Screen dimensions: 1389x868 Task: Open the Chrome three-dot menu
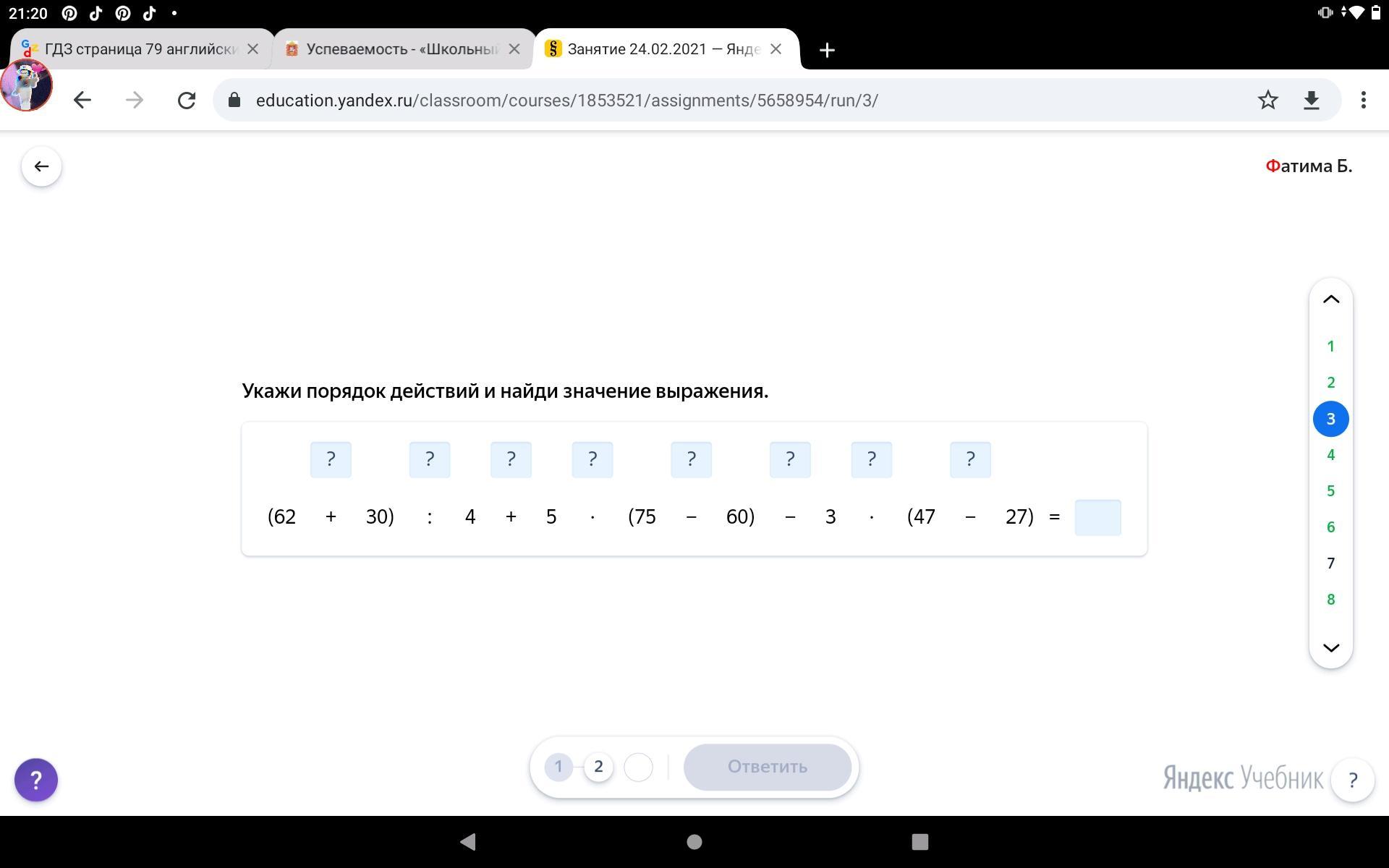1363,100
